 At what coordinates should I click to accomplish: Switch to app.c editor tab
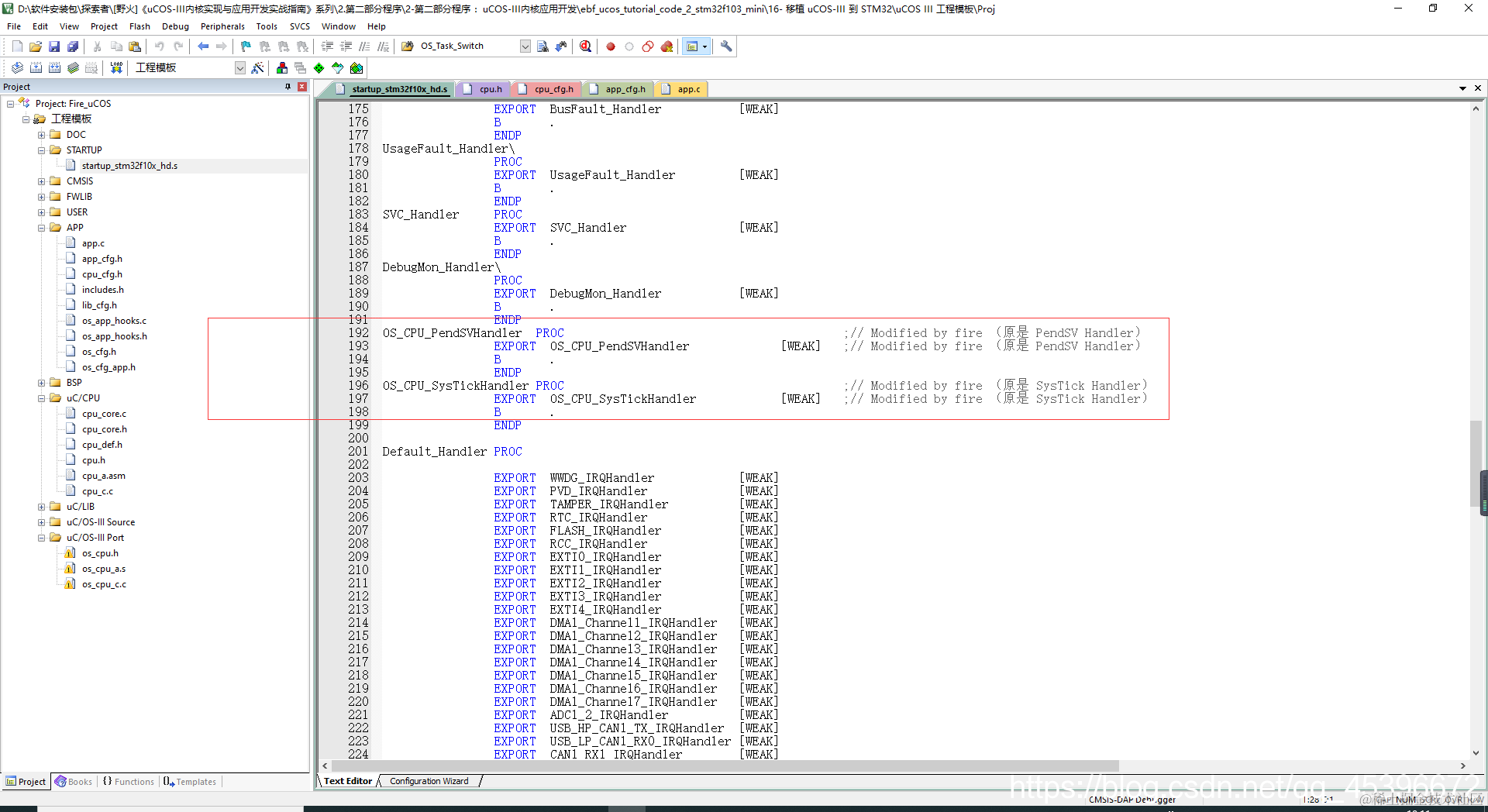click(681, 89)
